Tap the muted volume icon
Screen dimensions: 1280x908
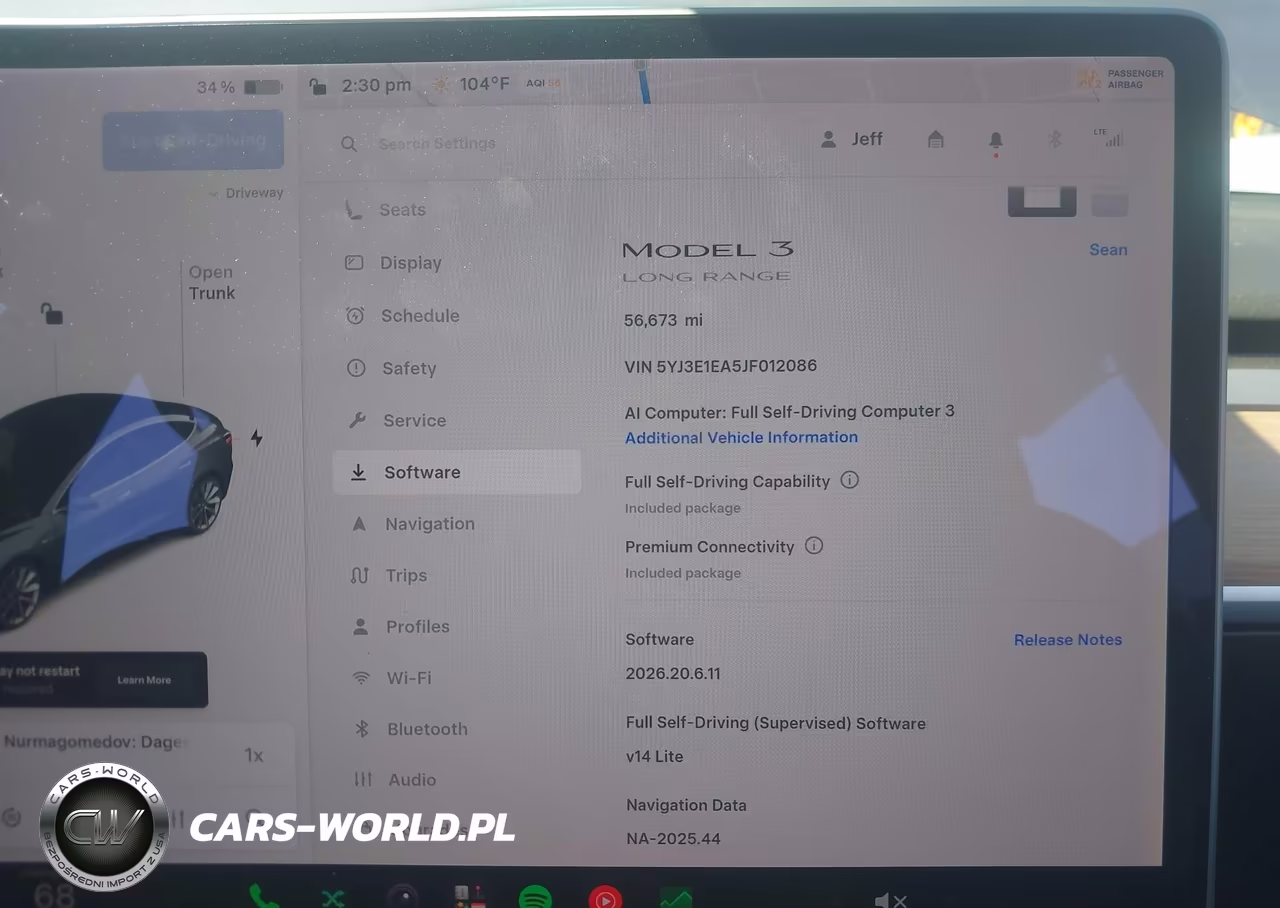pos(890,900)
